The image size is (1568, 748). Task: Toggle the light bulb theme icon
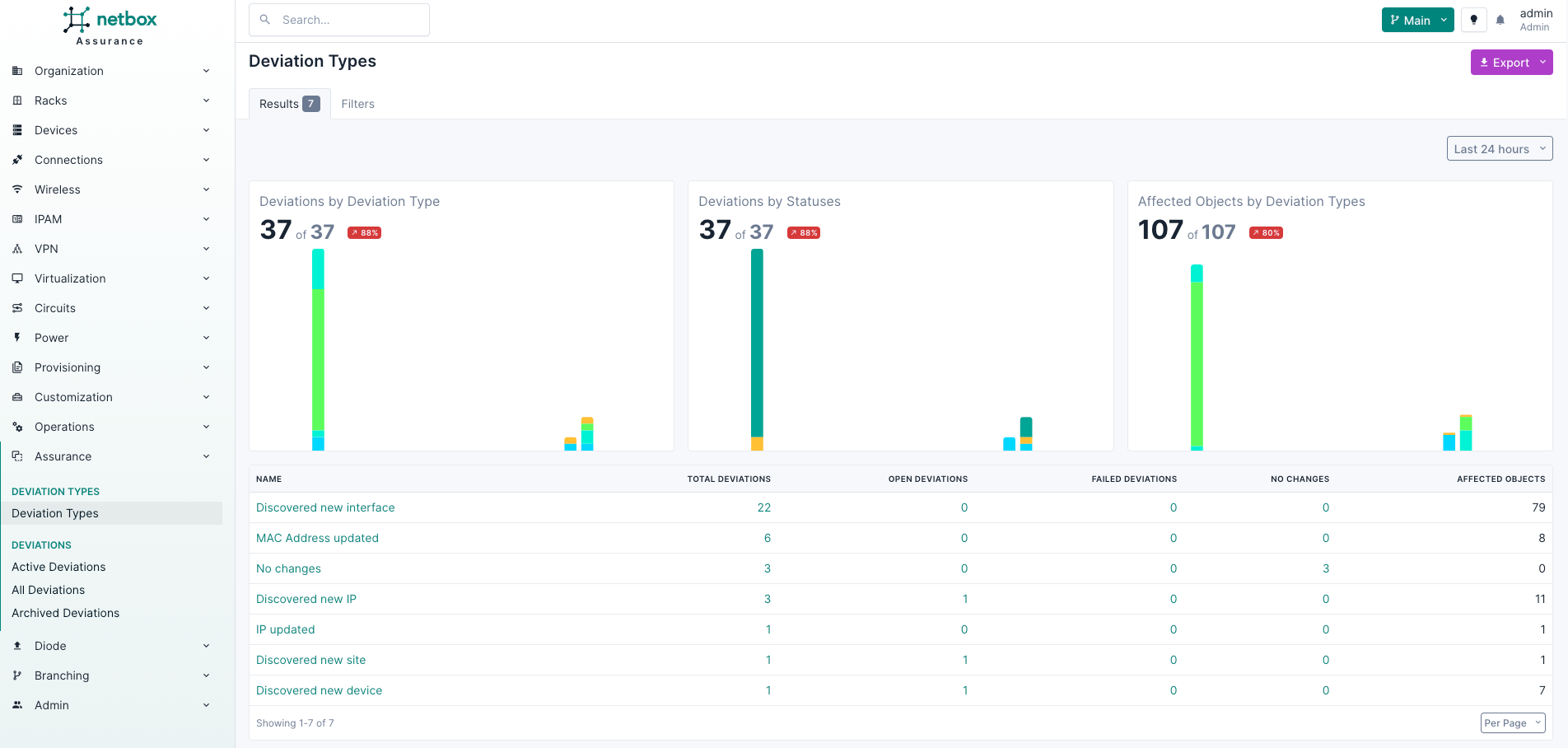(1473, 21)
